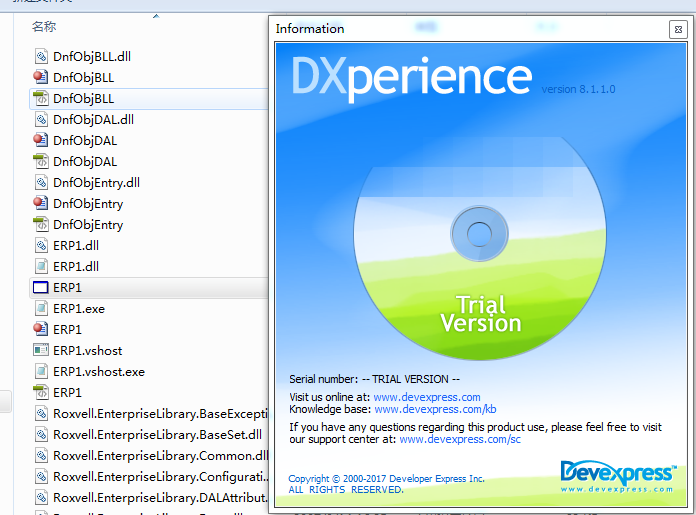Click the red-ball icon beside ERP1

pos(40,329)
